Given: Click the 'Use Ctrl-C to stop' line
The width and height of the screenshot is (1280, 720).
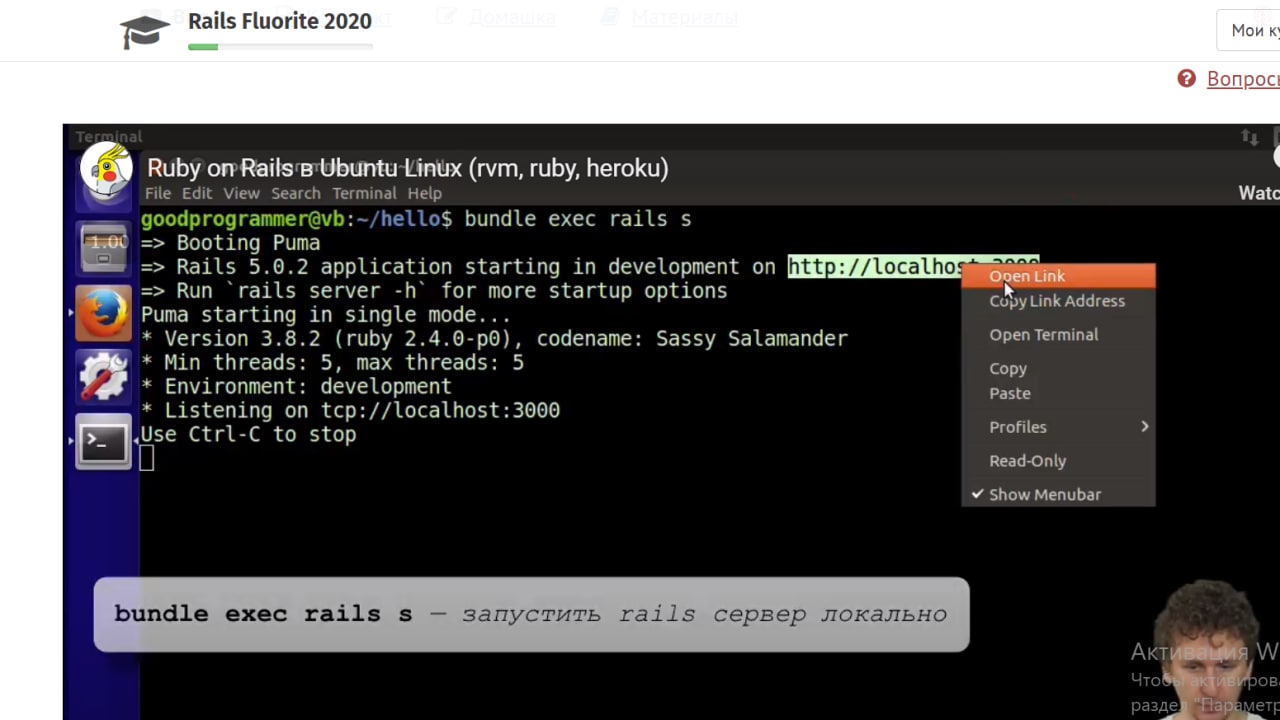Looking at the screenshot, I should [x=248, y=435].
